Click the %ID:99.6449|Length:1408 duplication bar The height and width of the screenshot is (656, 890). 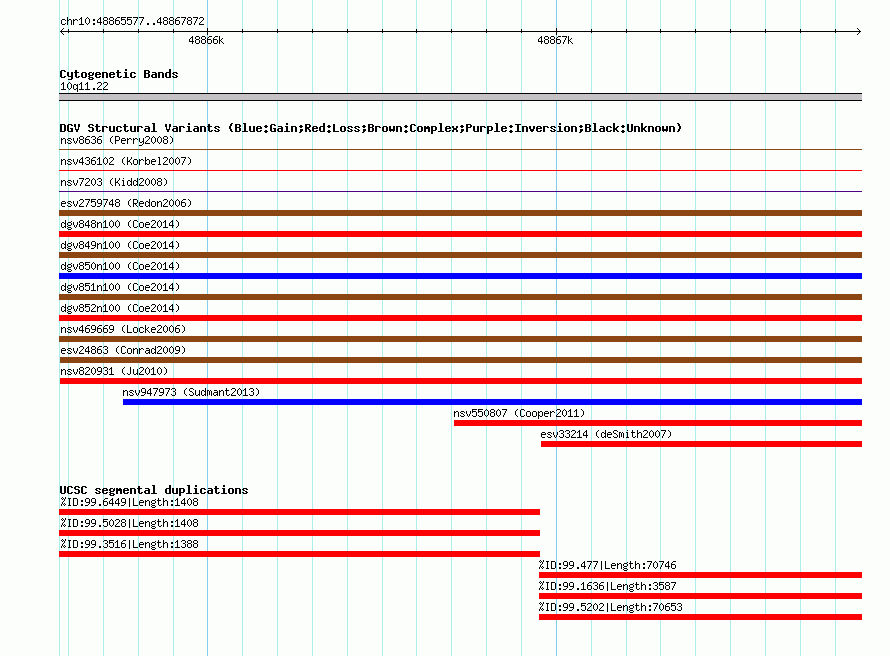[x=300, y=512]
